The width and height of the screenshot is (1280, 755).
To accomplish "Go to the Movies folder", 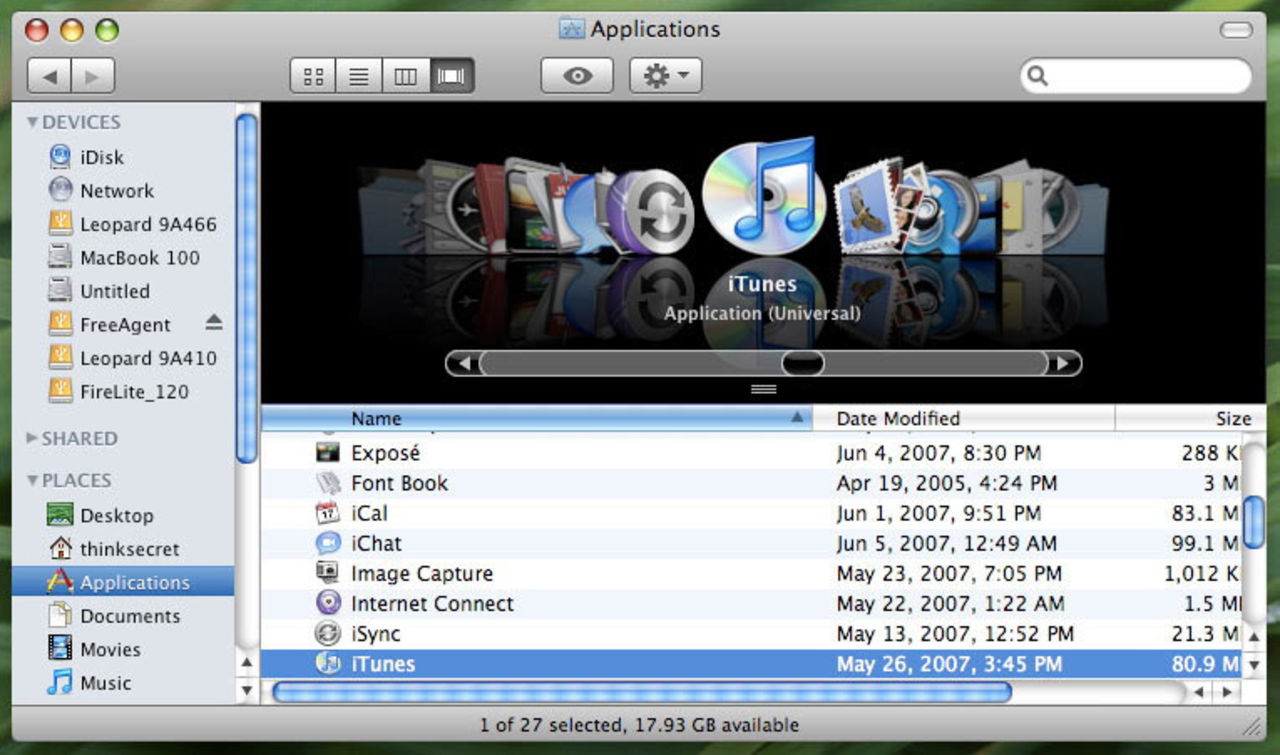I will (110, 649).
